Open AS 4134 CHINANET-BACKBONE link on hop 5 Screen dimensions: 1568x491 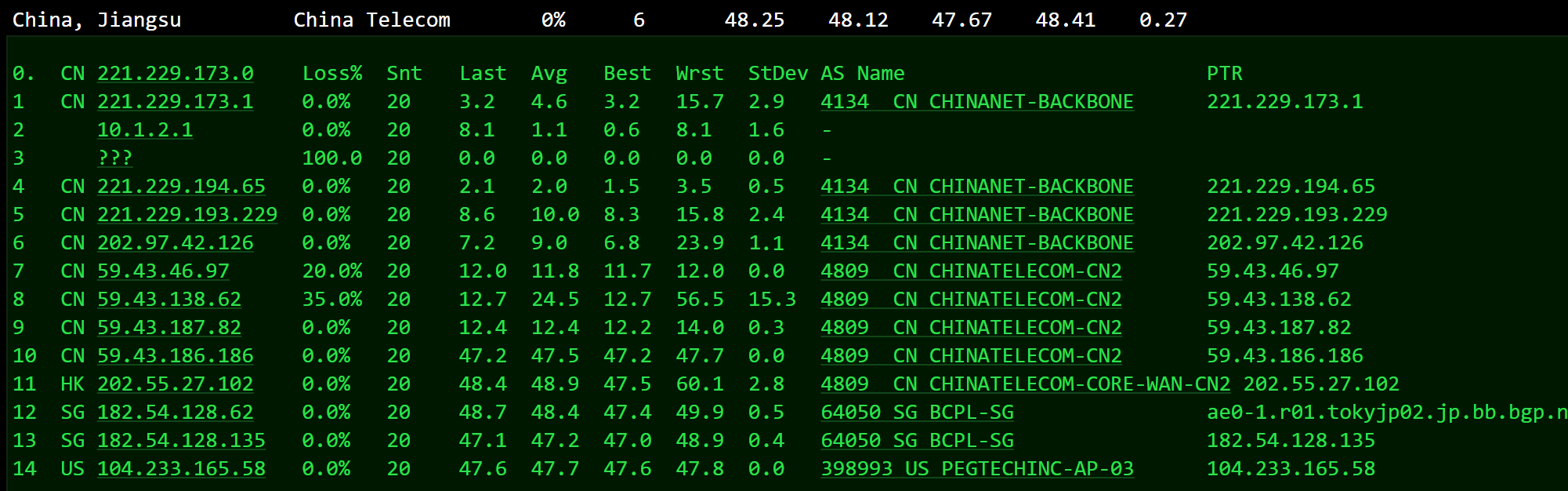(977, 215)
